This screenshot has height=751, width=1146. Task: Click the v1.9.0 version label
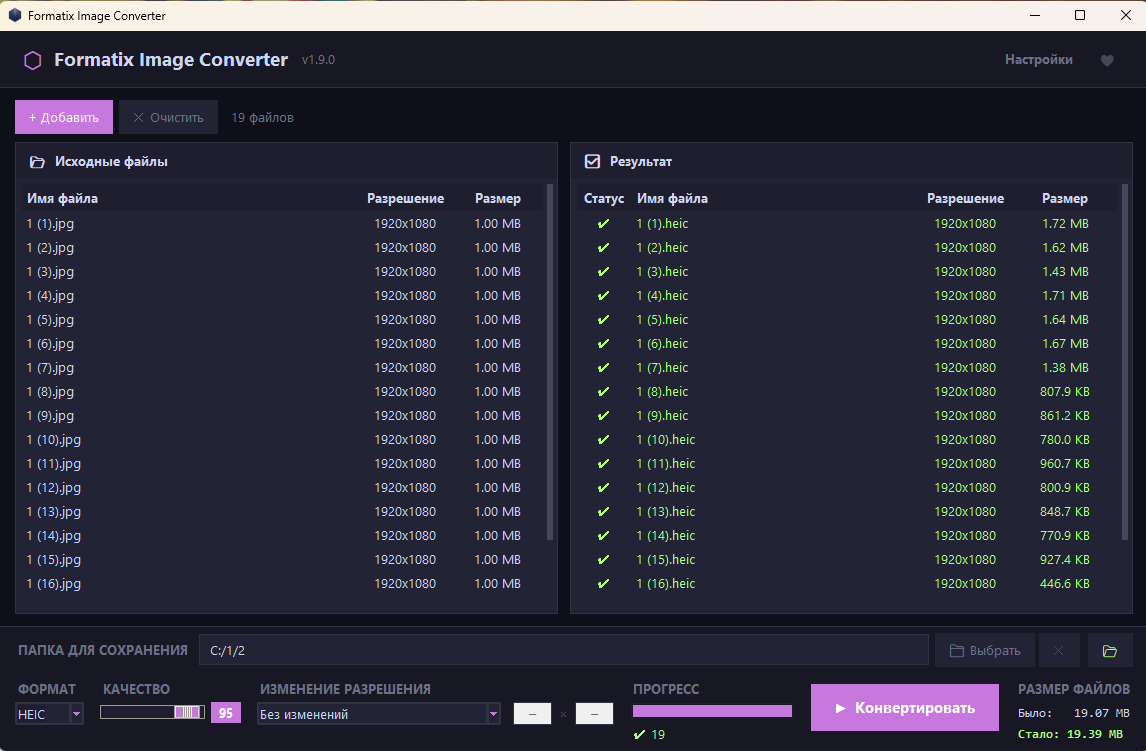318,60
